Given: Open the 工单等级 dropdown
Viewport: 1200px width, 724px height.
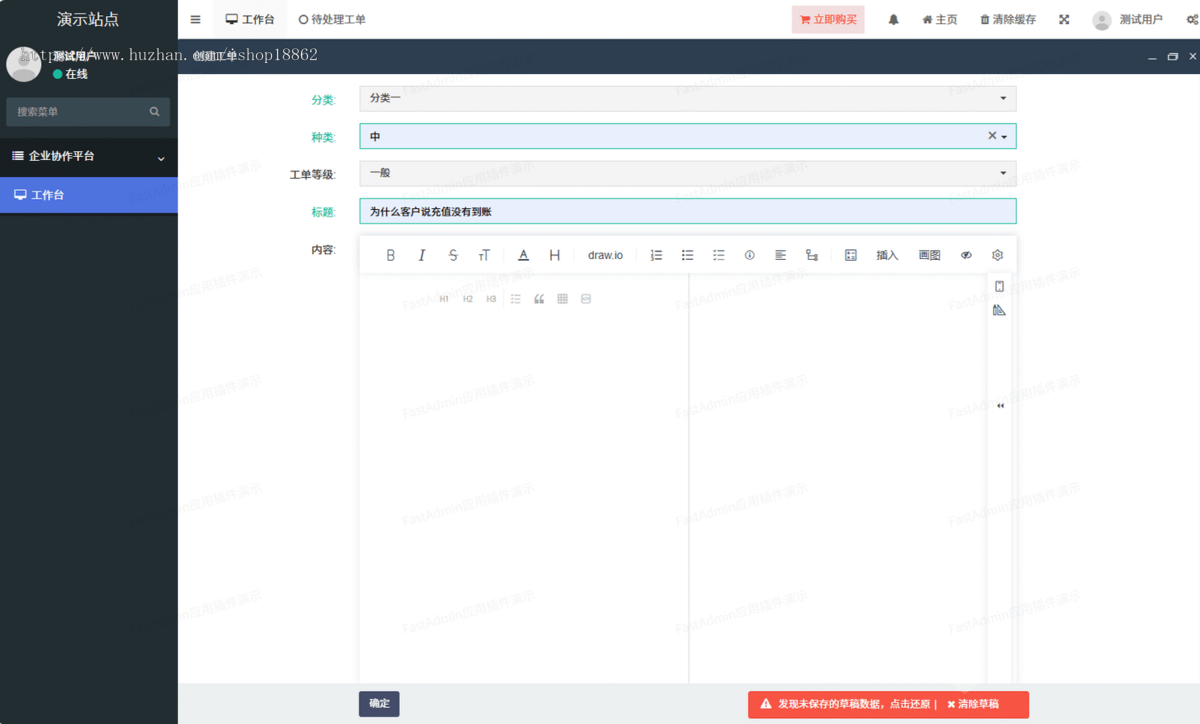Looking at the screenshot, I should [688, 173].
